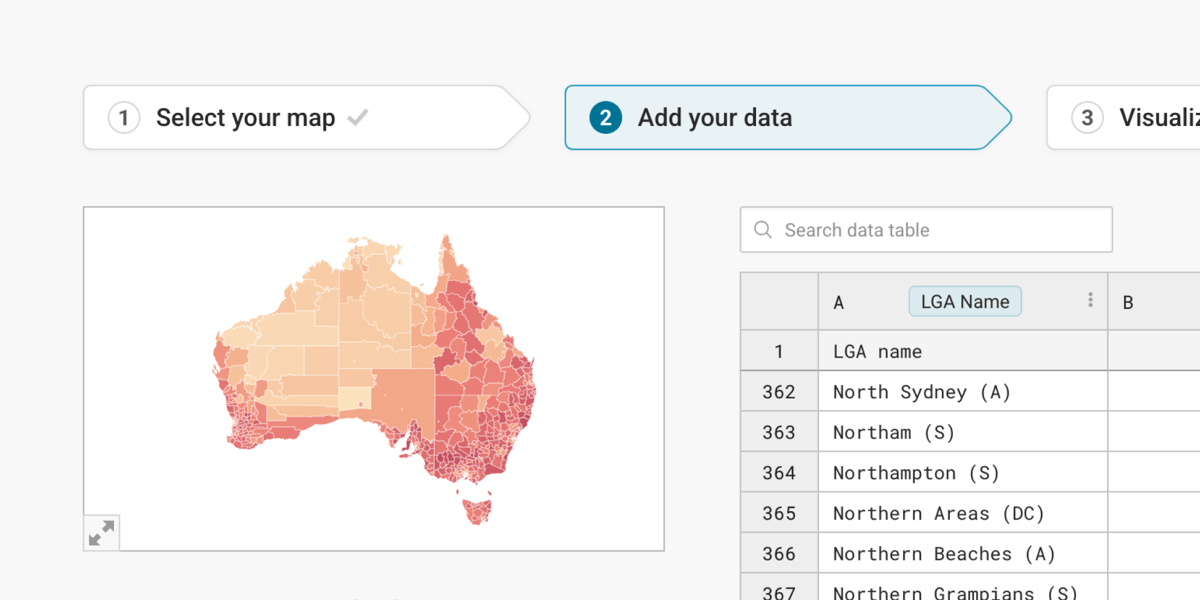Select the 'Northern Beaches (A)' cell

pyautogui.click(x=963, y=553)
